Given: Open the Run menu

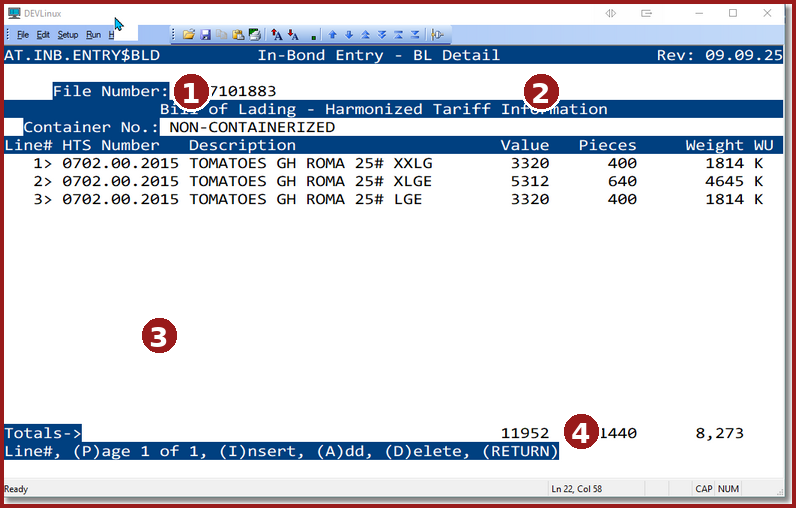Looking at the screenshot, I should tap(92, 34).
